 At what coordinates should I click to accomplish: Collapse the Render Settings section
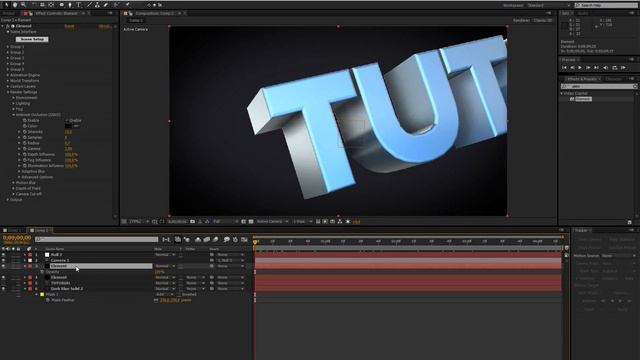click(x=7, y=92)
